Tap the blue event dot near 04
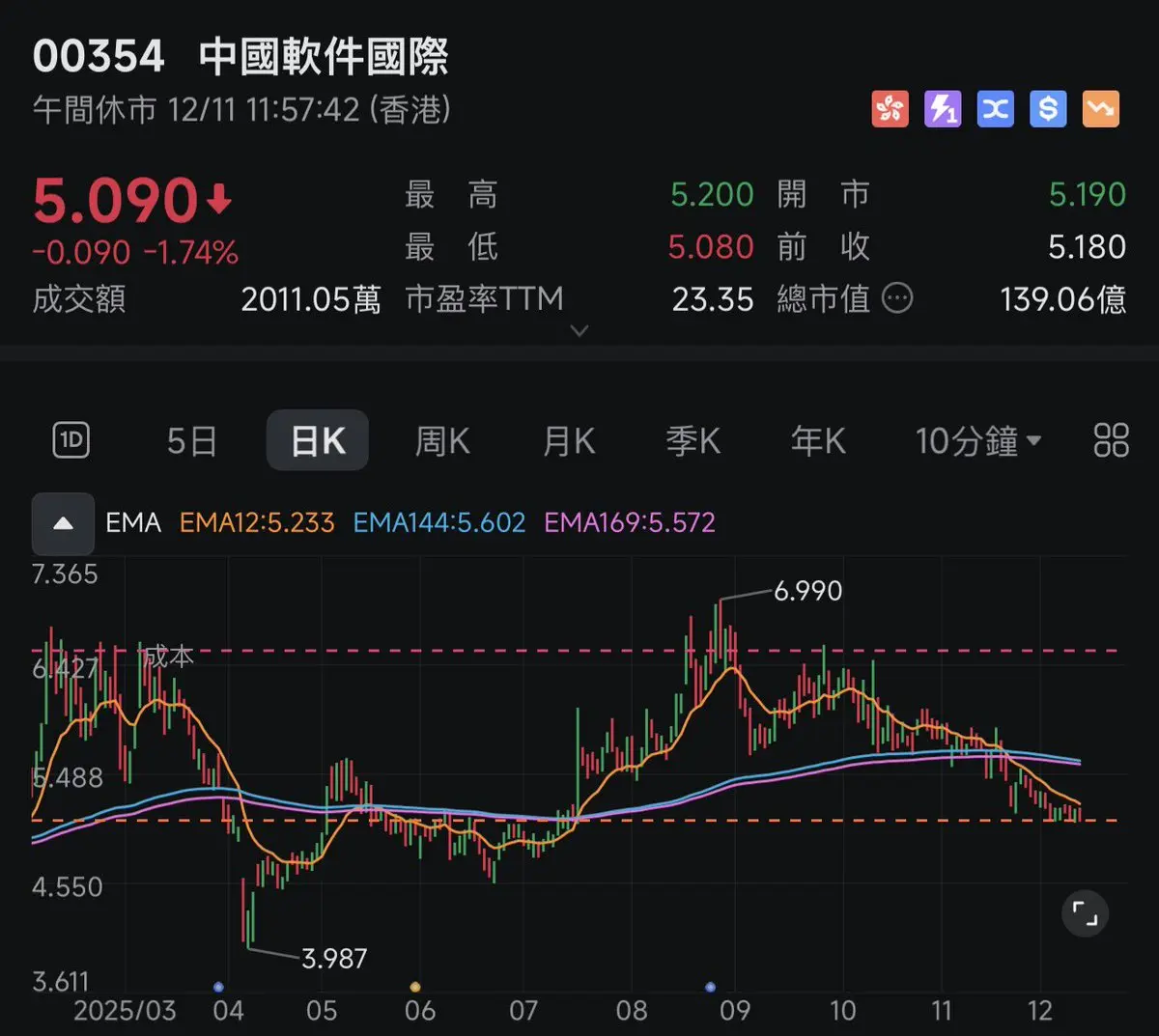The width and height of the screenshot is (1159, 1036). coord(218,987)
